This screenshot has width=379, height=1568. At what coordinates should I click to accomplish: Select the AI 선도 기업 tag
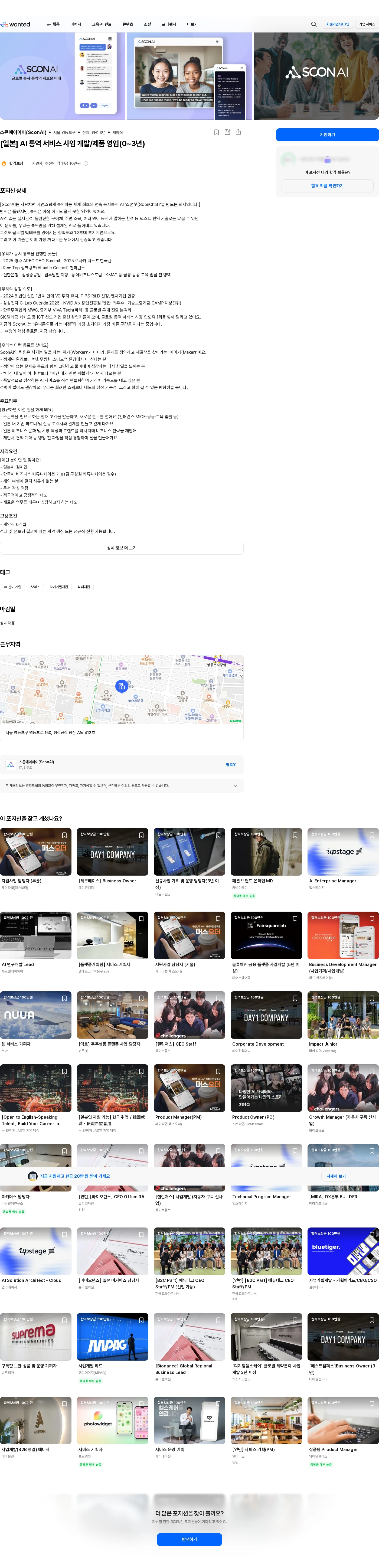coord(12,587)
